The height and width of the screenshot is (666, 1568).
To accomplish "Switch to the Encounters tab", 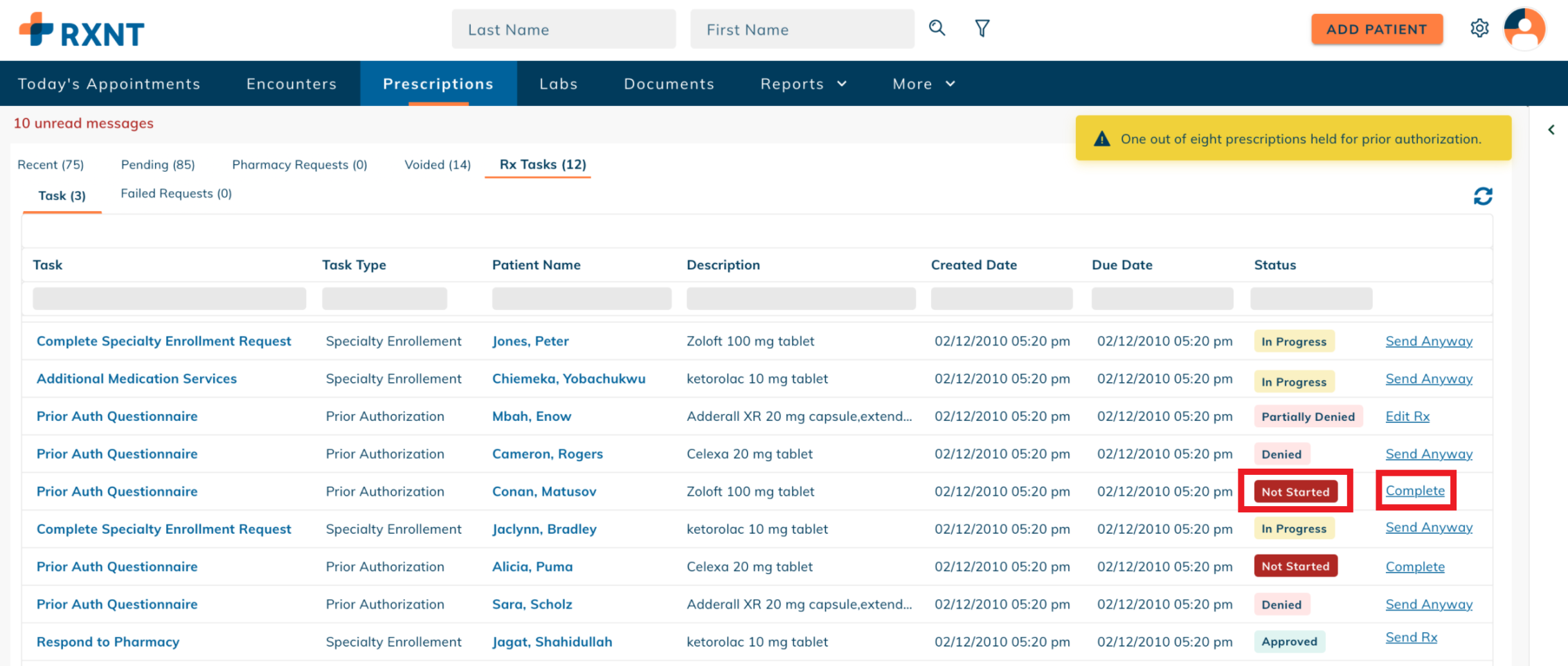I will pyautogui.click(x=291, y=84).
